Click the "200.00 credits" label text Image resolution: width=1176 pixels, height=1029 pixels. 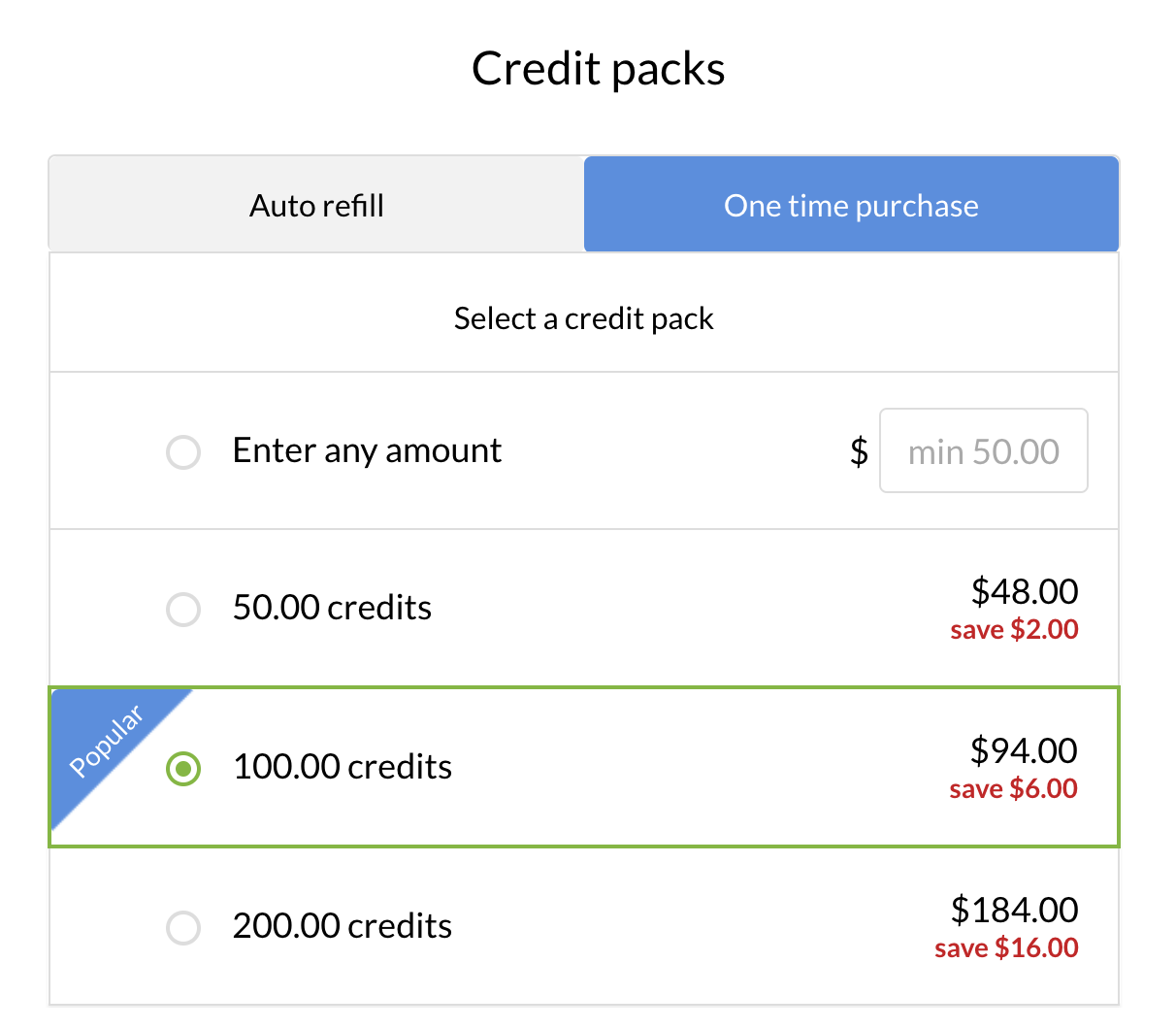point(342,926)
